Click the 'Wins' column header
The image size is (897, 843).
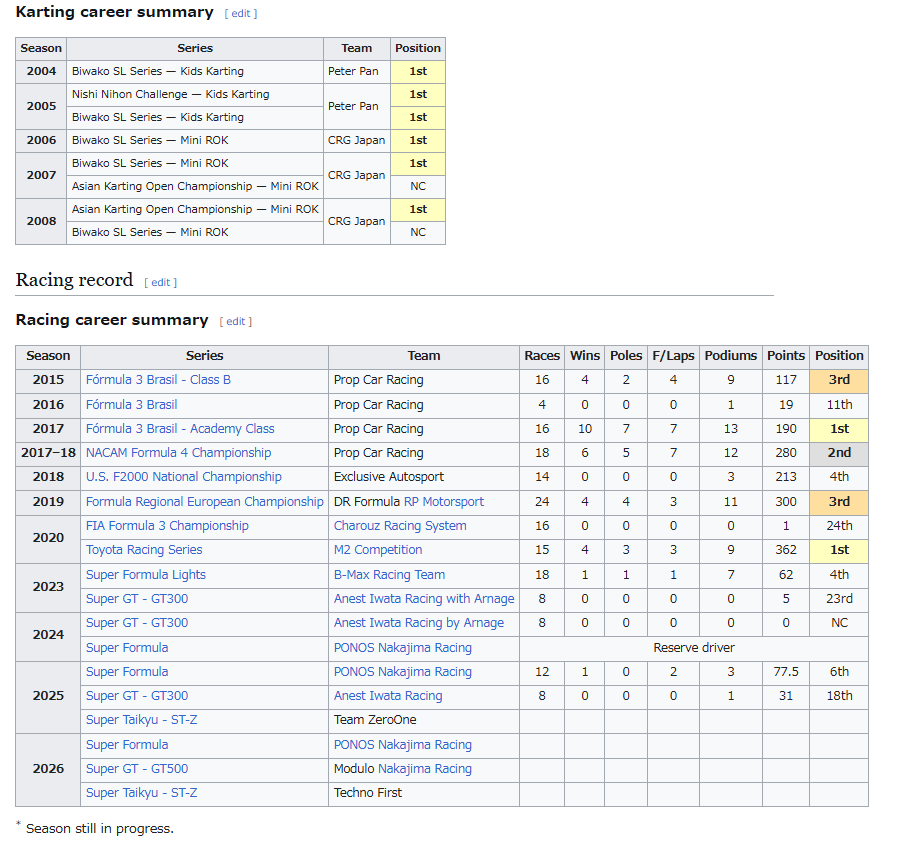pos(585,356)
